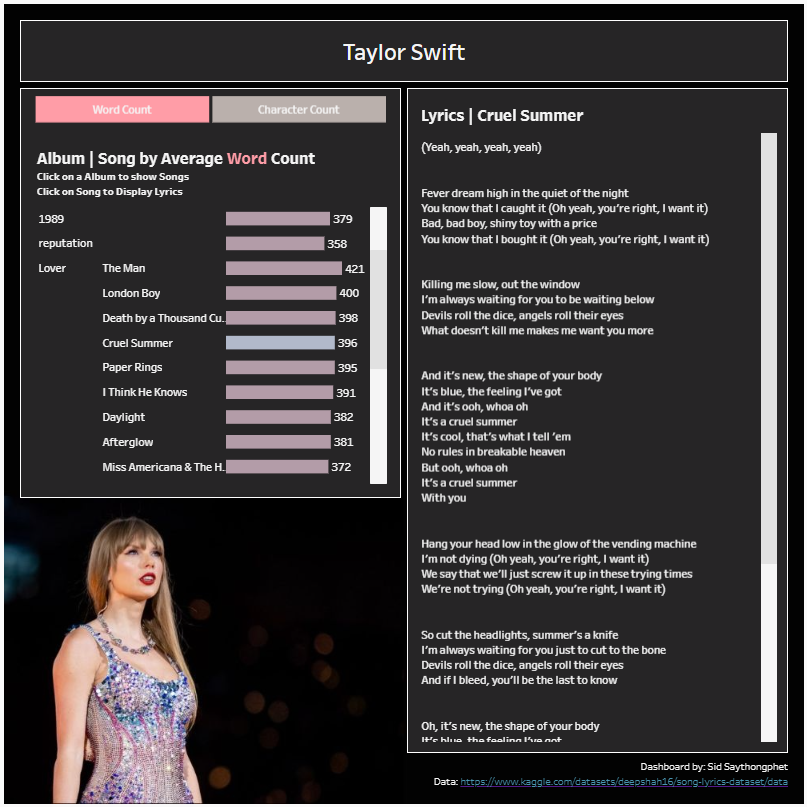This screenshot has height=807, width=807.
Task: Click 'Dashboard by: Sid Saythongphet' credit
Action: click(x=714, y=766)
